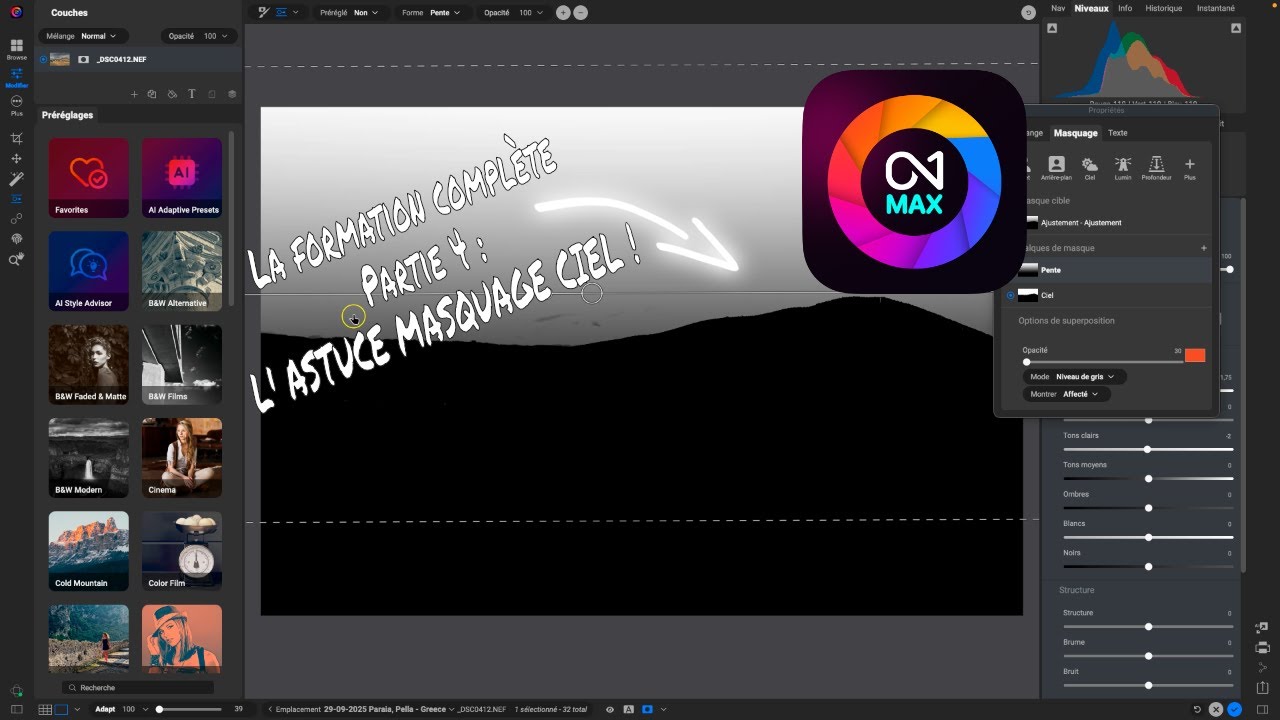Click the Ciel sky mask icon

pyautogui.click(x=1090, y=168)
